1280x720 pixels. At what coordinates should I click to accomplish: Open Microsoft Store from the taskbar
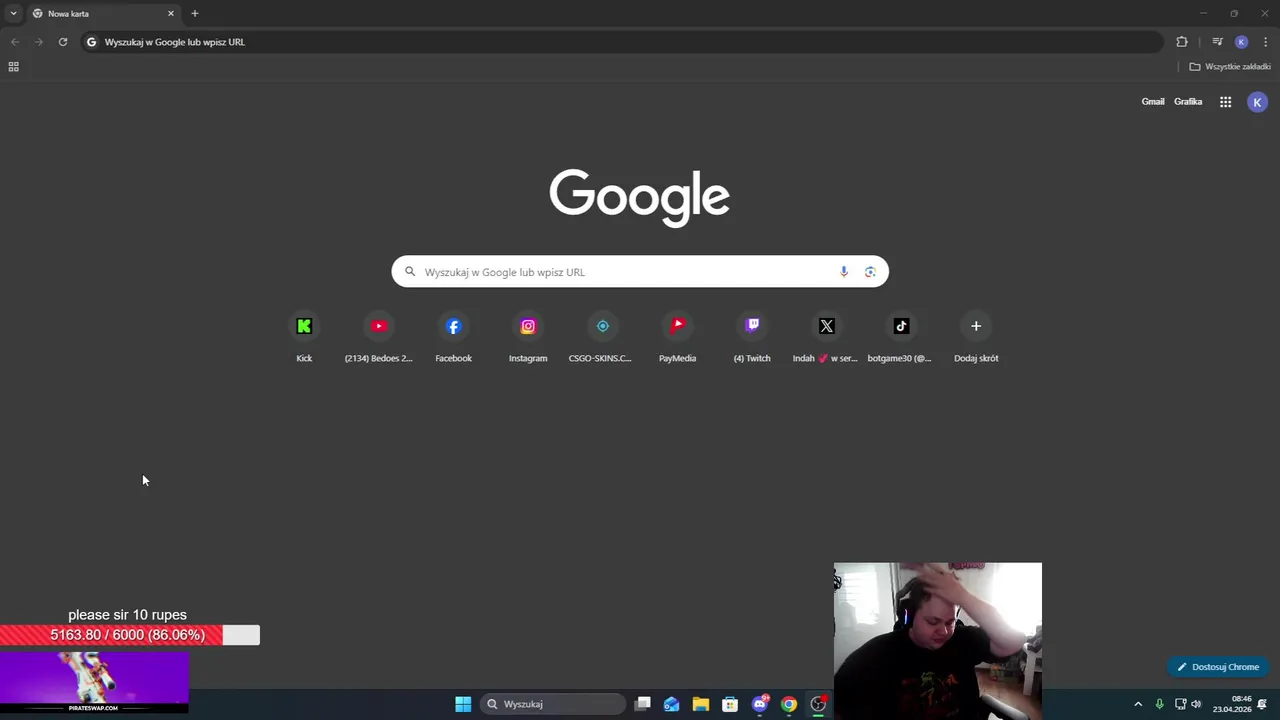(x=730, y=704)
